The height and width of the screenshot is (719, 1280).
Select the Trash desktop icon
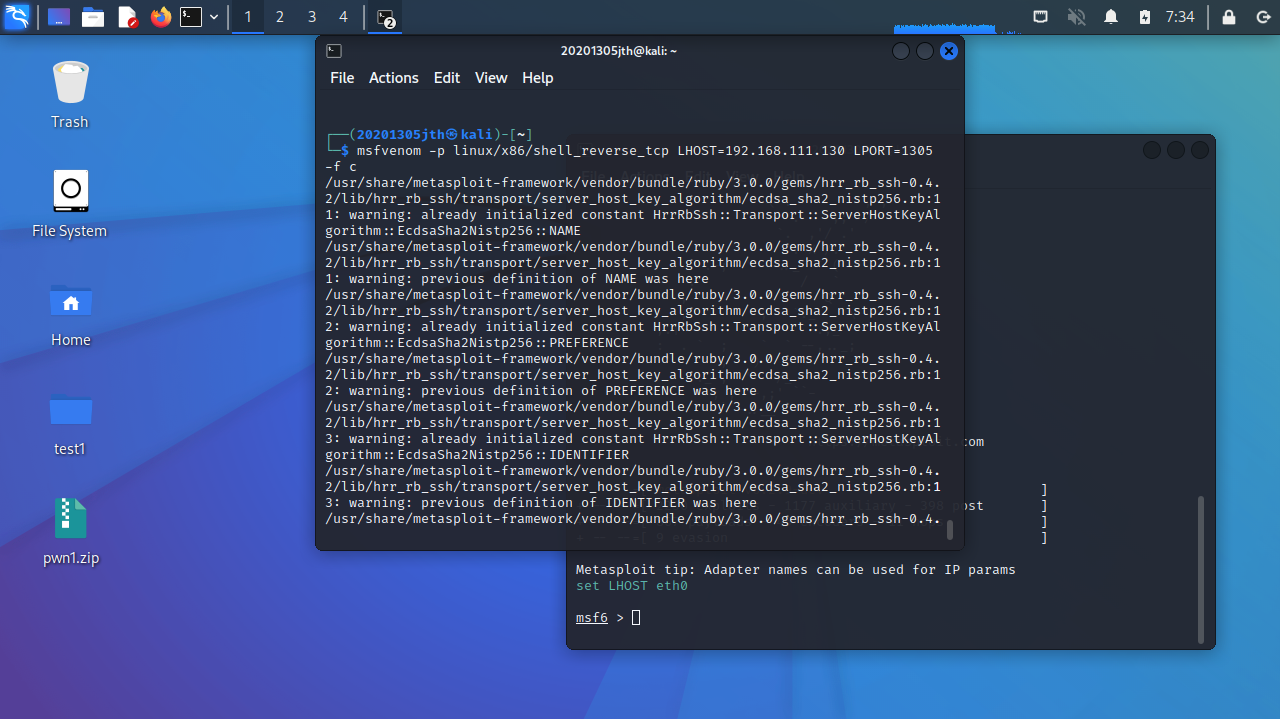click(x=70, y=94)
